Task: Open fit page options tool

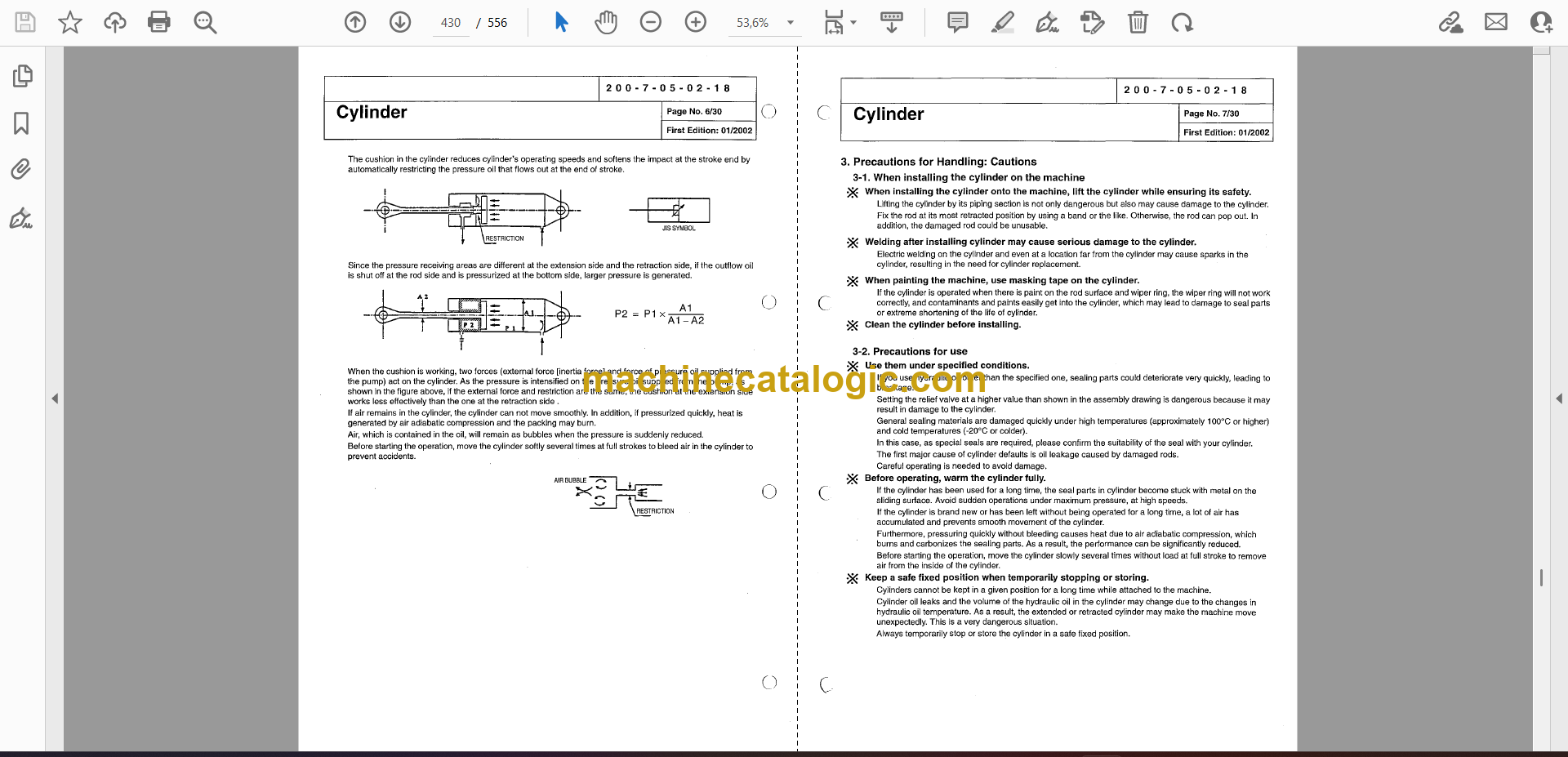Action: point(834,22)
